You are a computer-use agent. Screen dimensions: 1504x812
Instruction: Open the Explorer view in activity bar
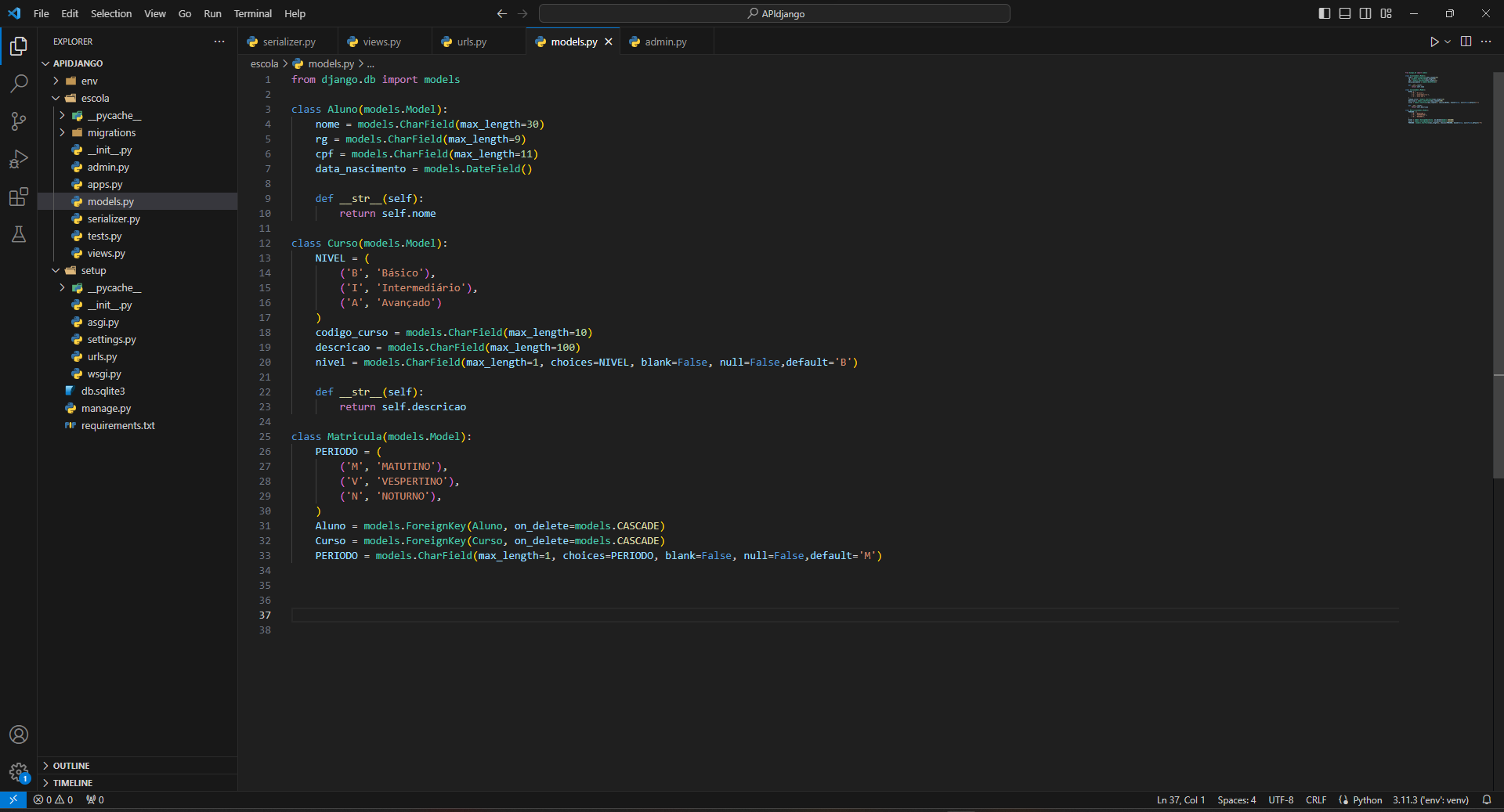point(19,46)
